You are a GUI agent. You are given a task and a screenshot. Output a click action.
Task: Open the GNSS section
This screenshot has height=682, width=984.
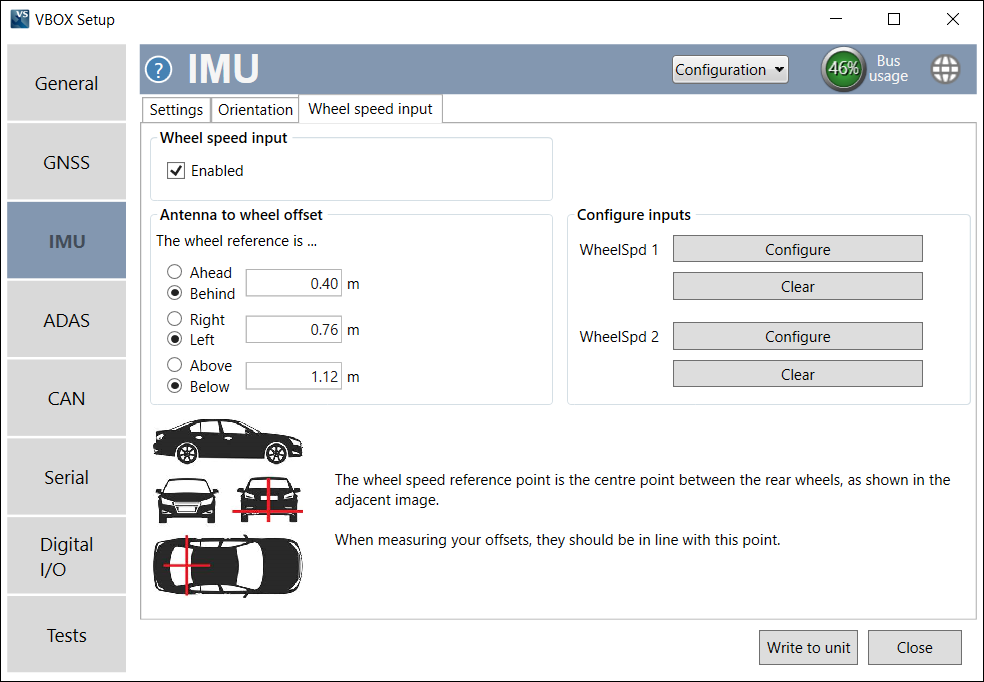[x=67, y=162]
